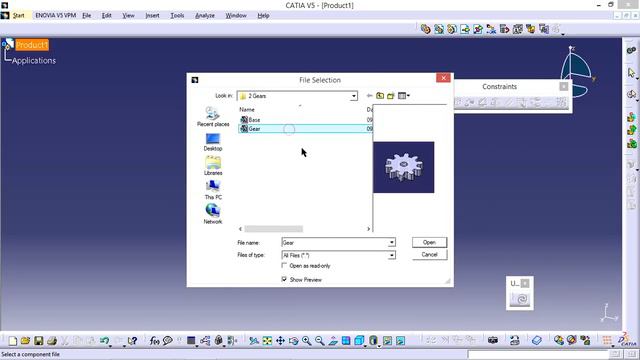This screenshot has width=640, height=360.
Task: Open the Insert menu
Action: click(x=152, y=16)
